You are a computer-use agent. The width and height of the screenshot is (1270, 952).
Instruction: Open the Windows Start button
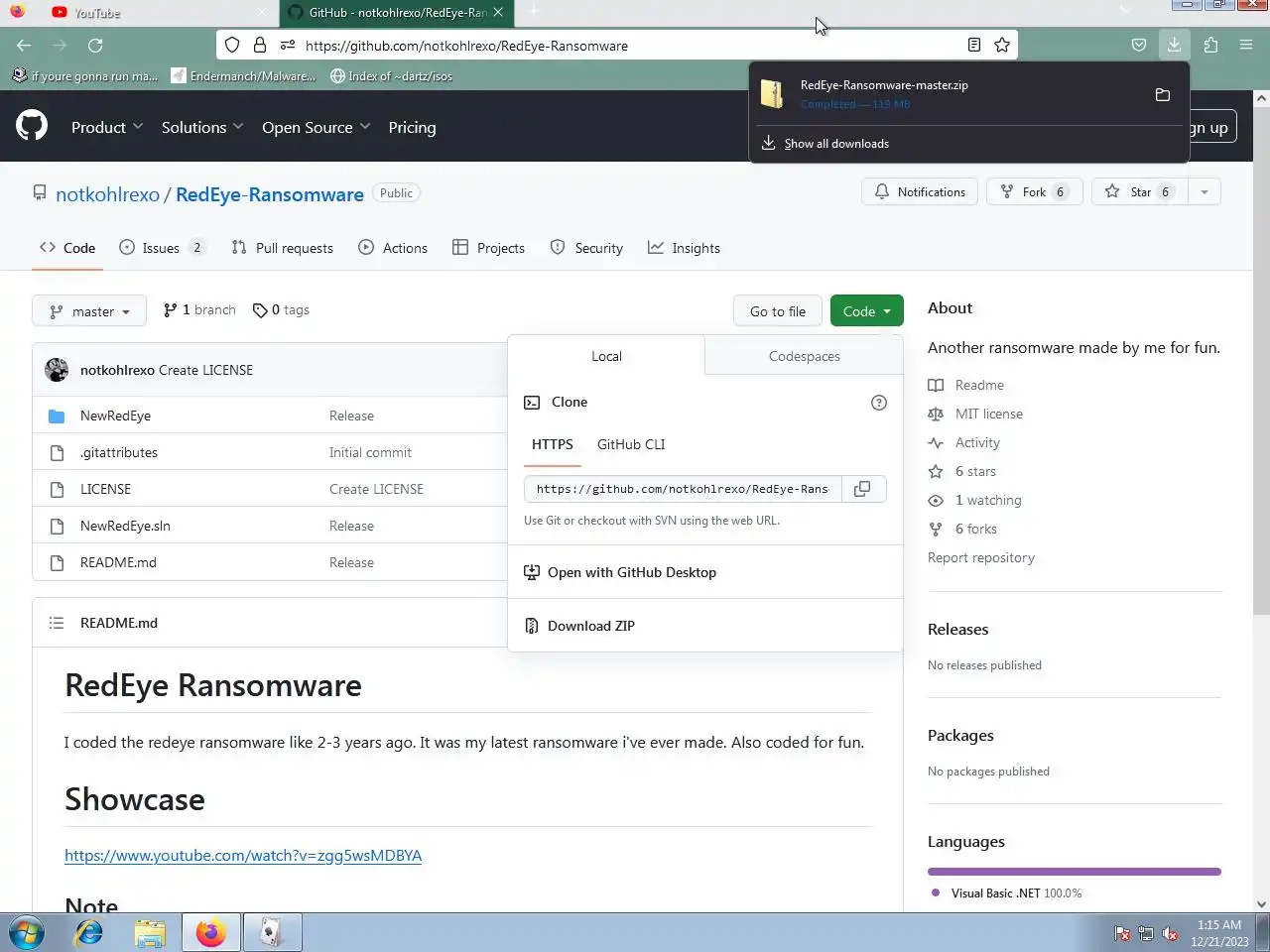(27, 933)
